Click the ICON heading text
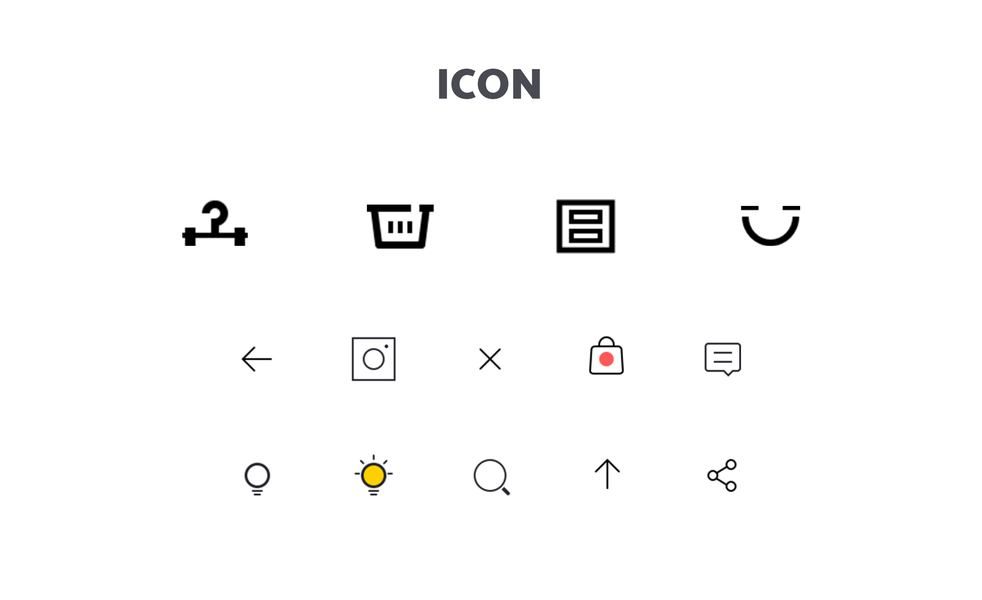 489,84
